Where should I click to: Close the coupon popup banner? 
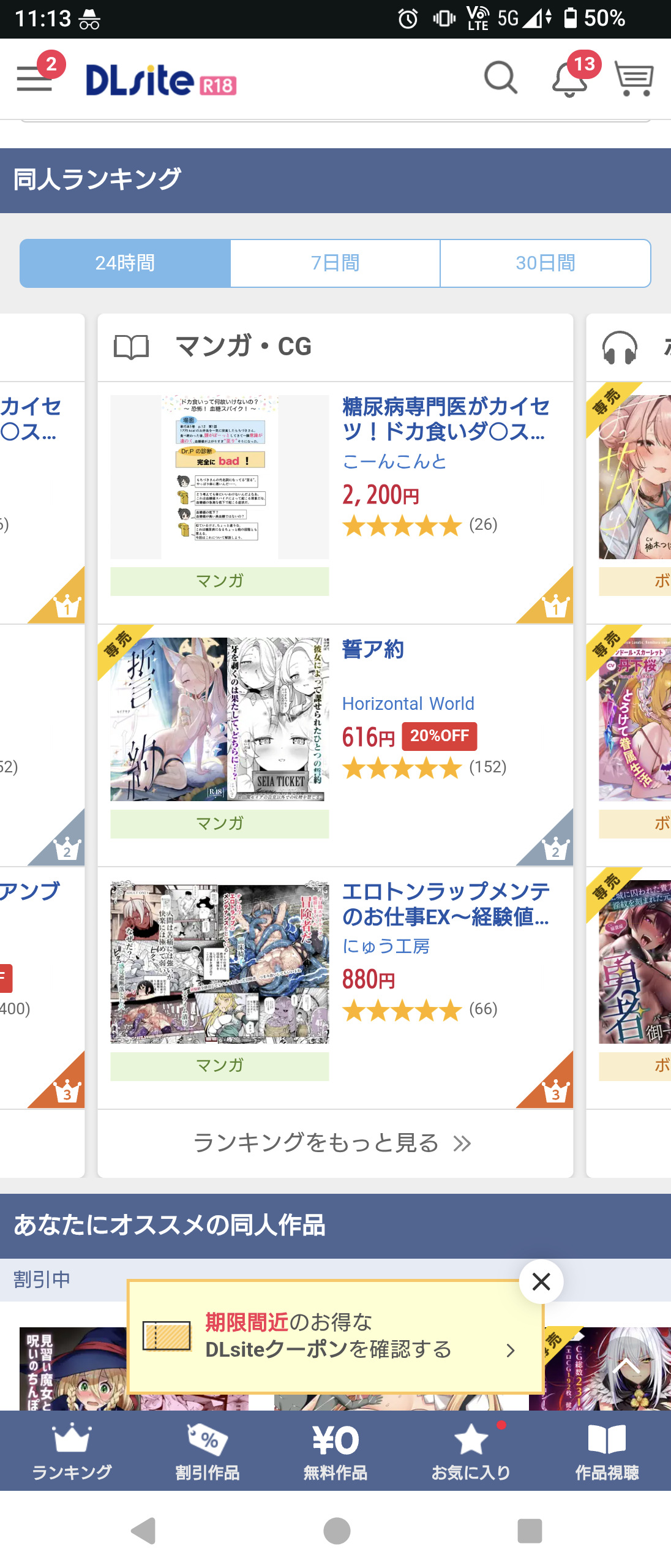point(541,1281)
